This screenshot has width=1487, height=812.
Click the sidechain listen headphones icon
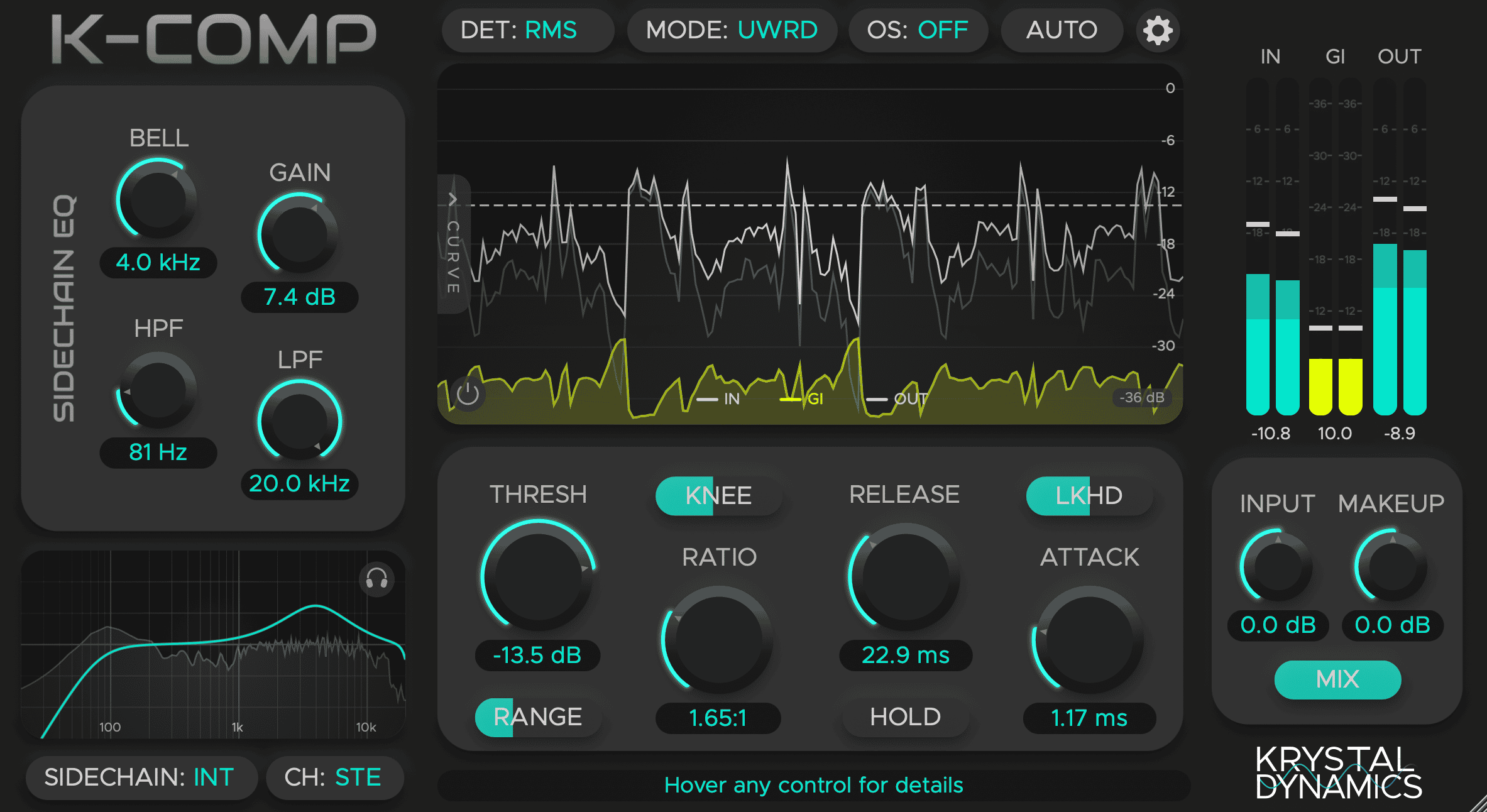(377, 579)
